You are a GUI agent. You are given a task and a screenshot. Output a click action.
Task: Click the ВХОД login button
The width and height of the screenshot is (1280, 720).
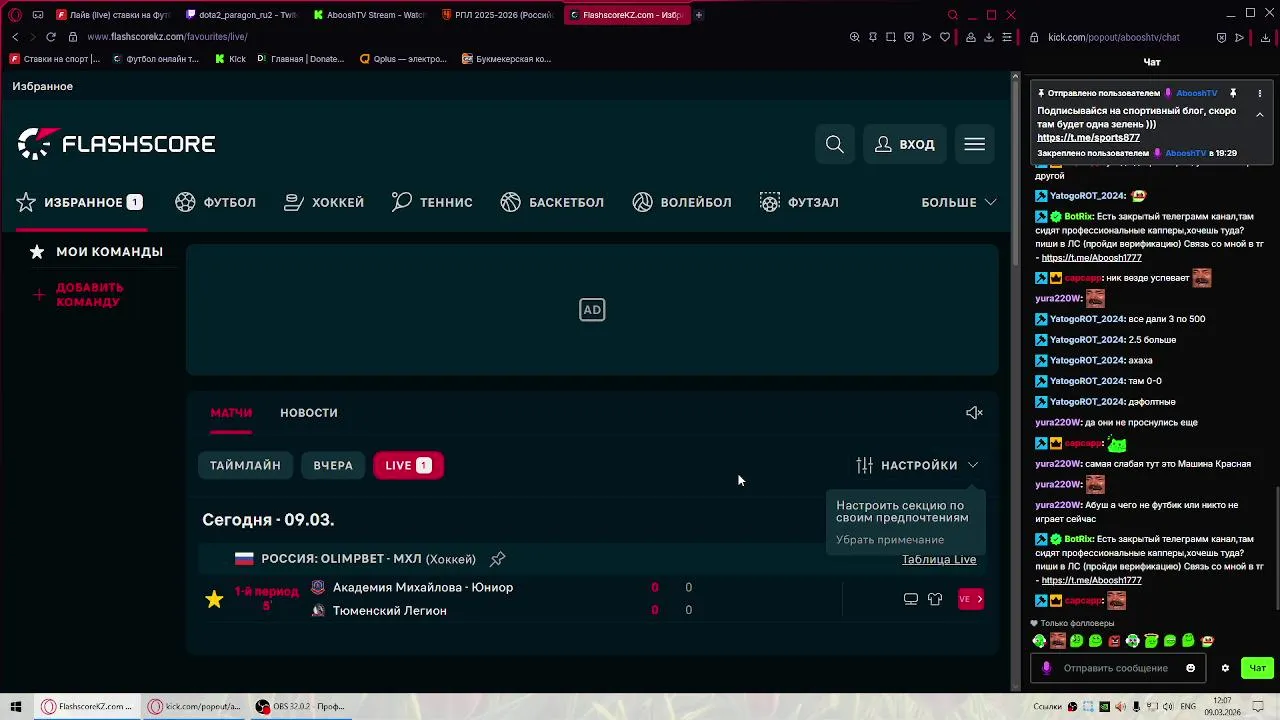pyautogui.click(x=905, y=144)
